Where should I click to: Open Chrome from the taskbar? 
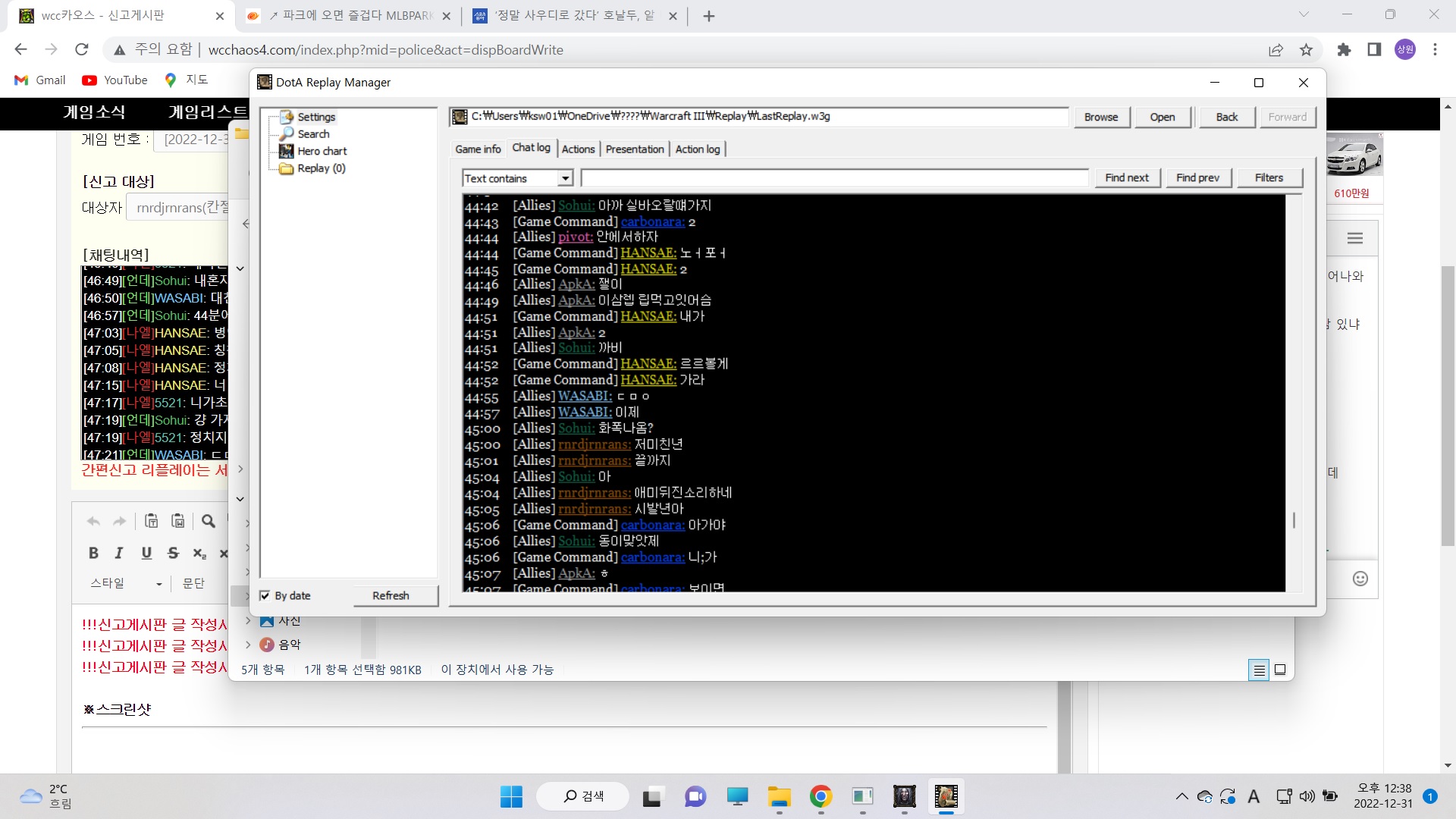pos(821,796)
